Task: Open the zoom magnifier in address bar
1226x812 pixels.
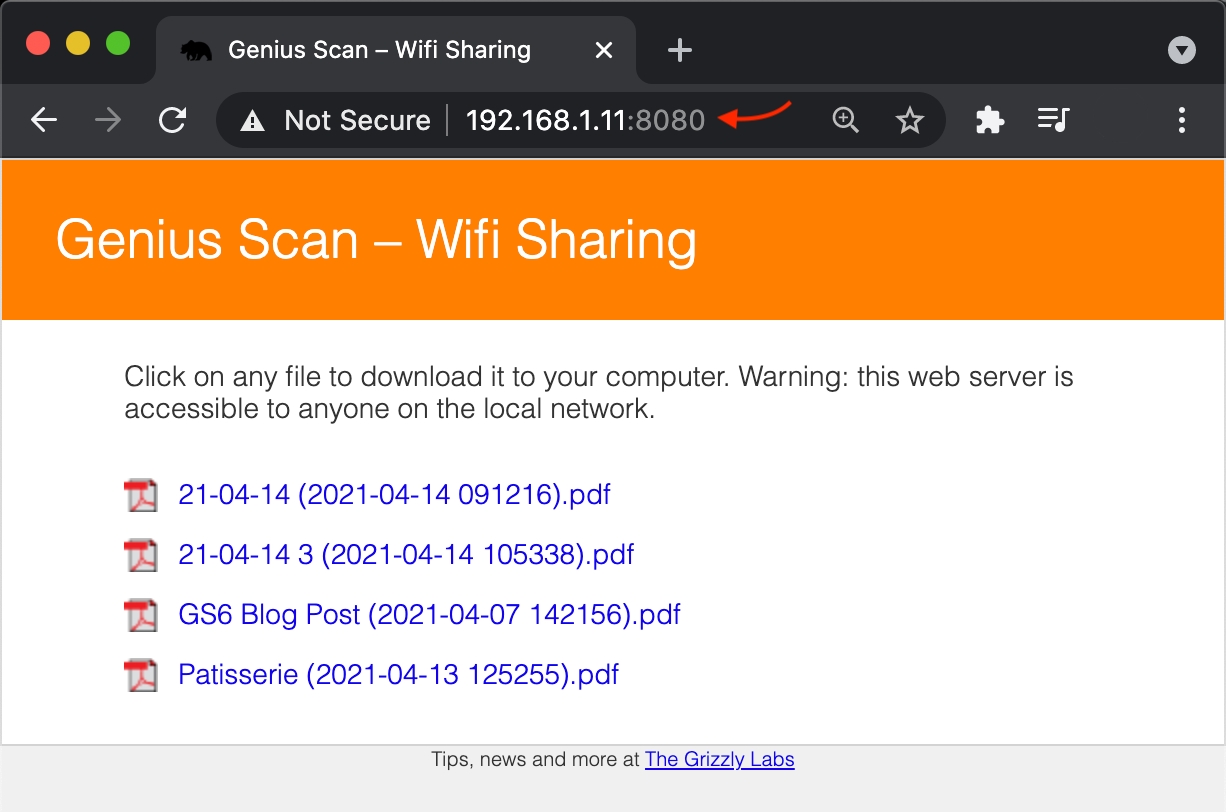Action: coord(846,121)
